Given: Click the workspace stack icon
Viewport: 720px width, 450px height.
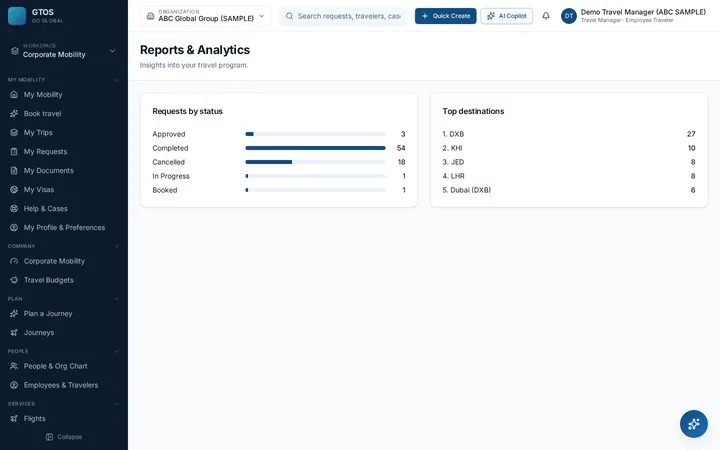Looking at the screenshot, I should (x=15, y=51).
